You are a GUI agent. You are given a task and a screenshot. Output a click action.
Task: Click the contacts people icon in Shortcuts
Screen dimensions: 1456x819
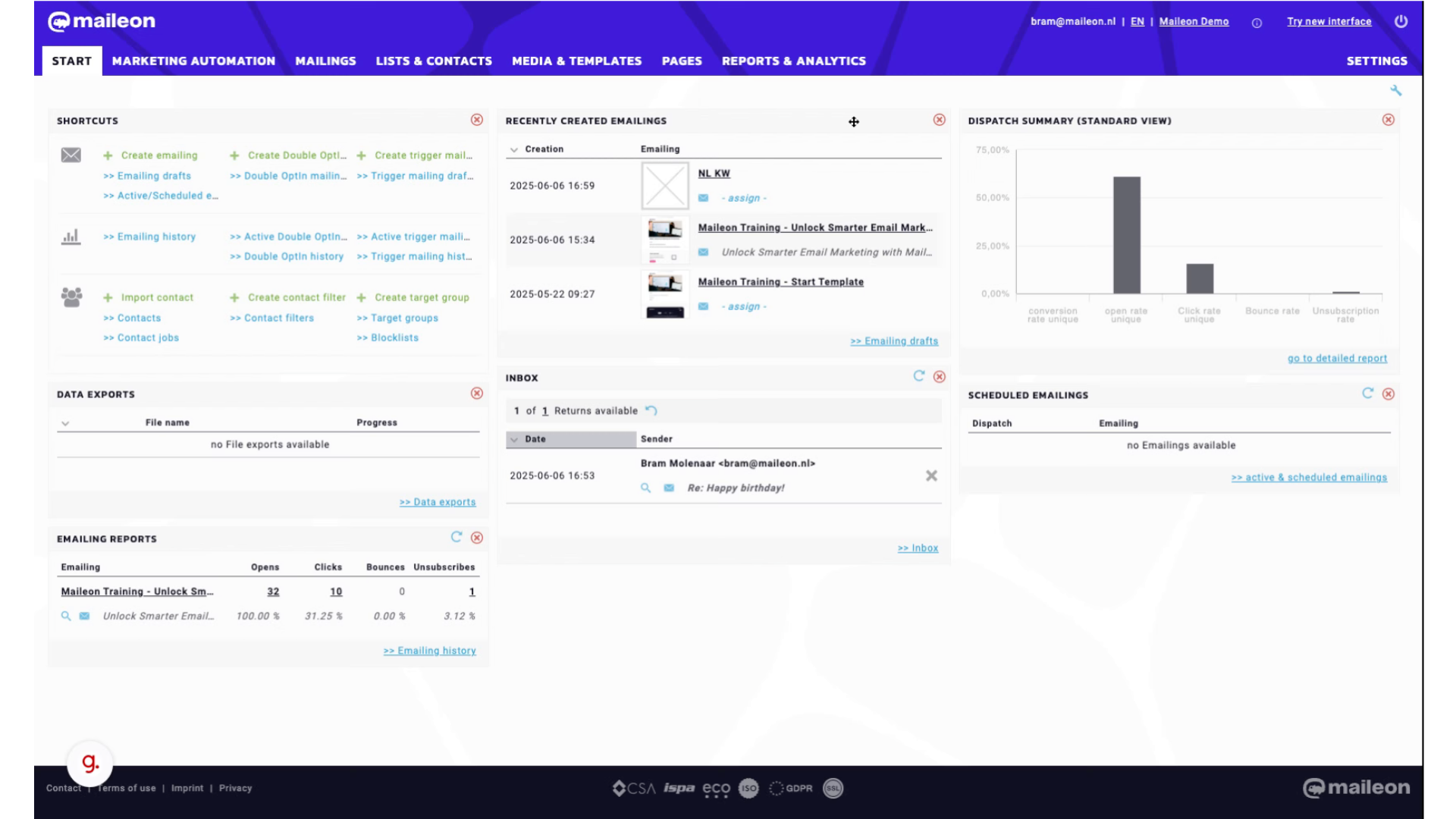pos(72,297)
